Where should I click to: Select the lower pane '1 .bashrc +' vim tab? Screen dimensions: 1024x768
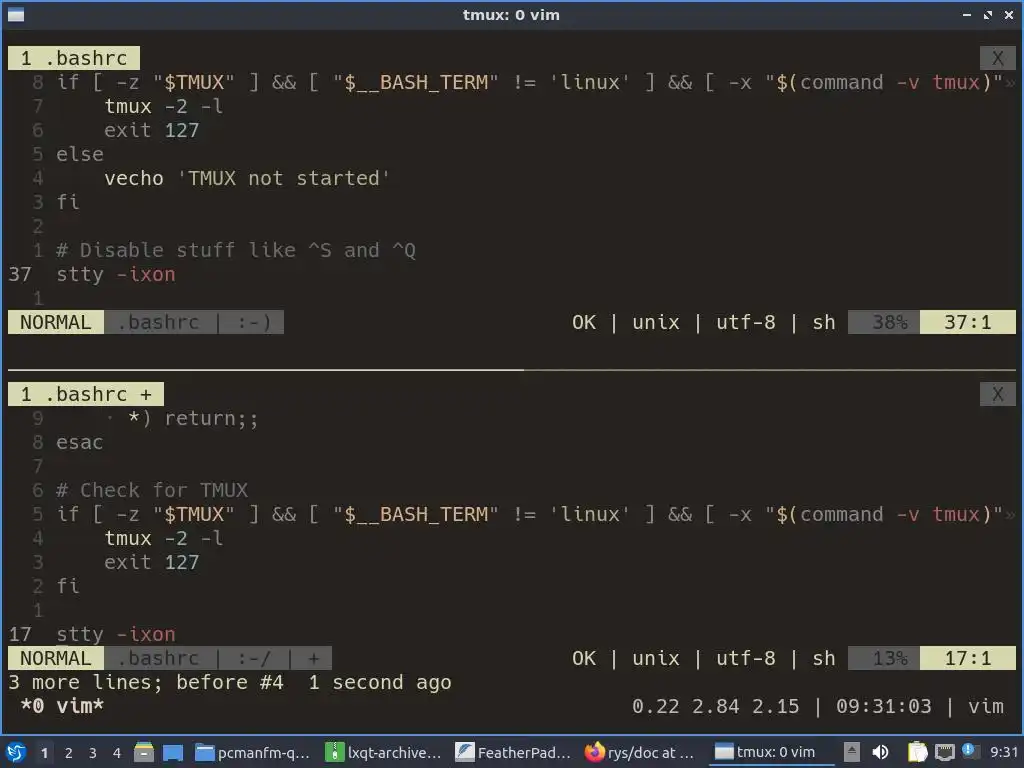86,394
